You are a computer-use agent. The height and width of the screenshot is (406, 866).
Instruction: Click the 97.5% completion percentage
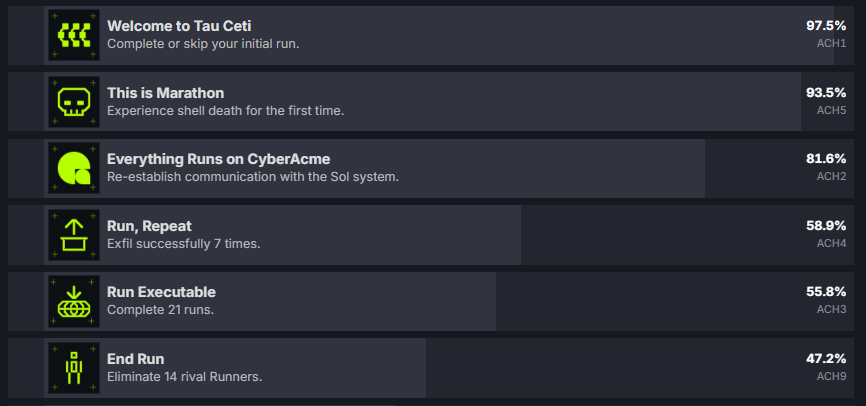tap(826, 25)
